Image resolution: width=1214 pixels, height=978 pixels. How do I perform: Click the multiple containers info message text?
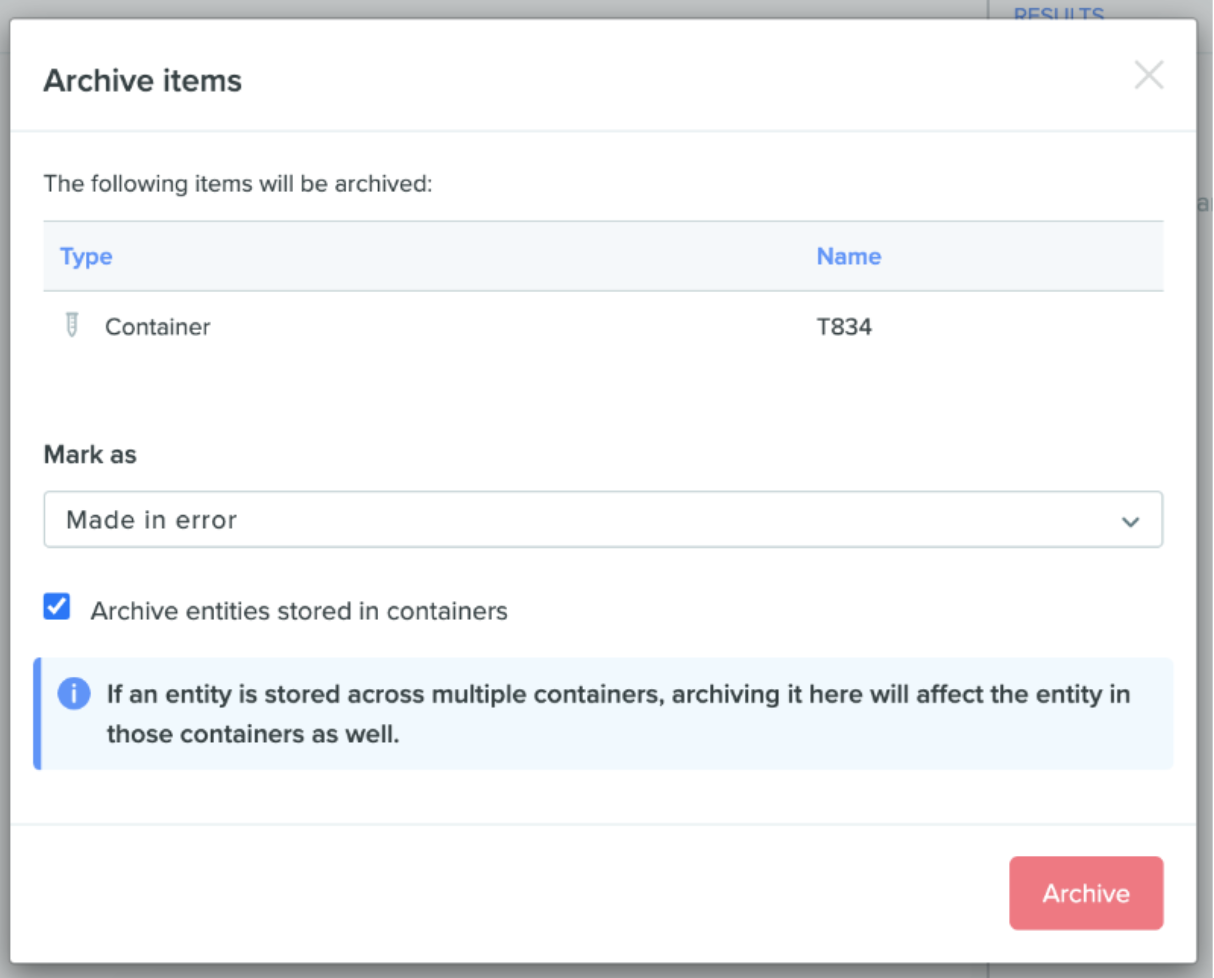pos(619,714)
